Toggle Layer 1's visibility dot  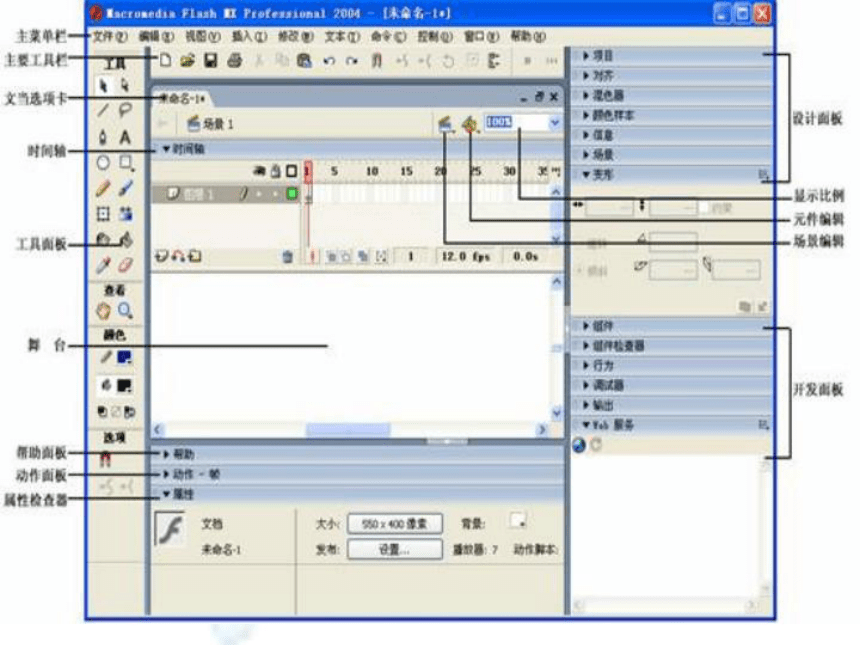259,194
